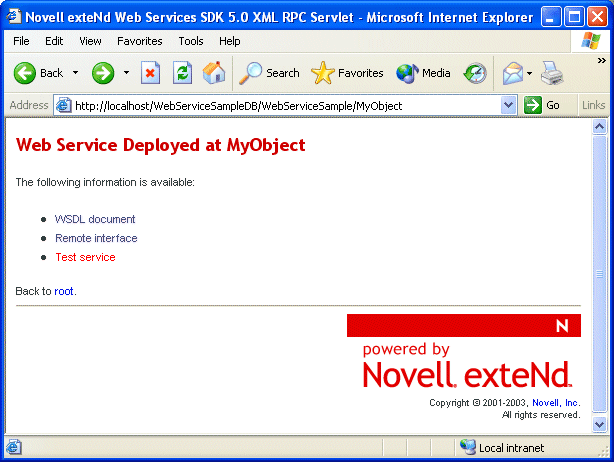Open the WSDL document link
Screen dimensions: 614x462
[x=95, y=219]
